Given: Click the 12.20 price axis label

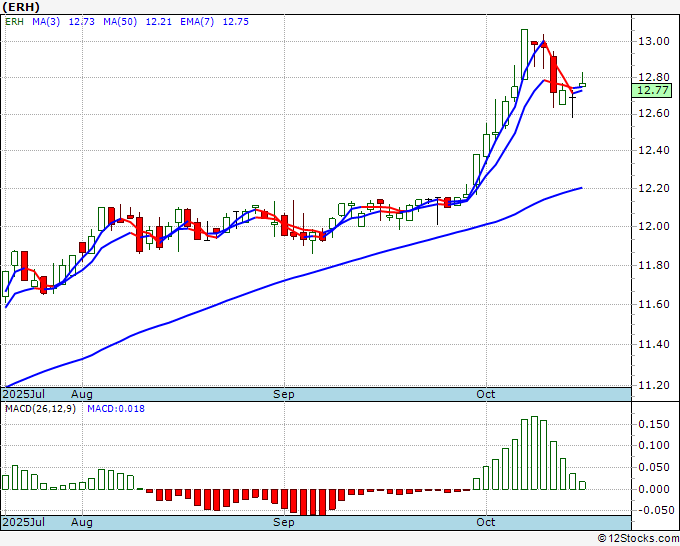Looking at the screenshot, I should pyautogui.click(x=654, y=189).
